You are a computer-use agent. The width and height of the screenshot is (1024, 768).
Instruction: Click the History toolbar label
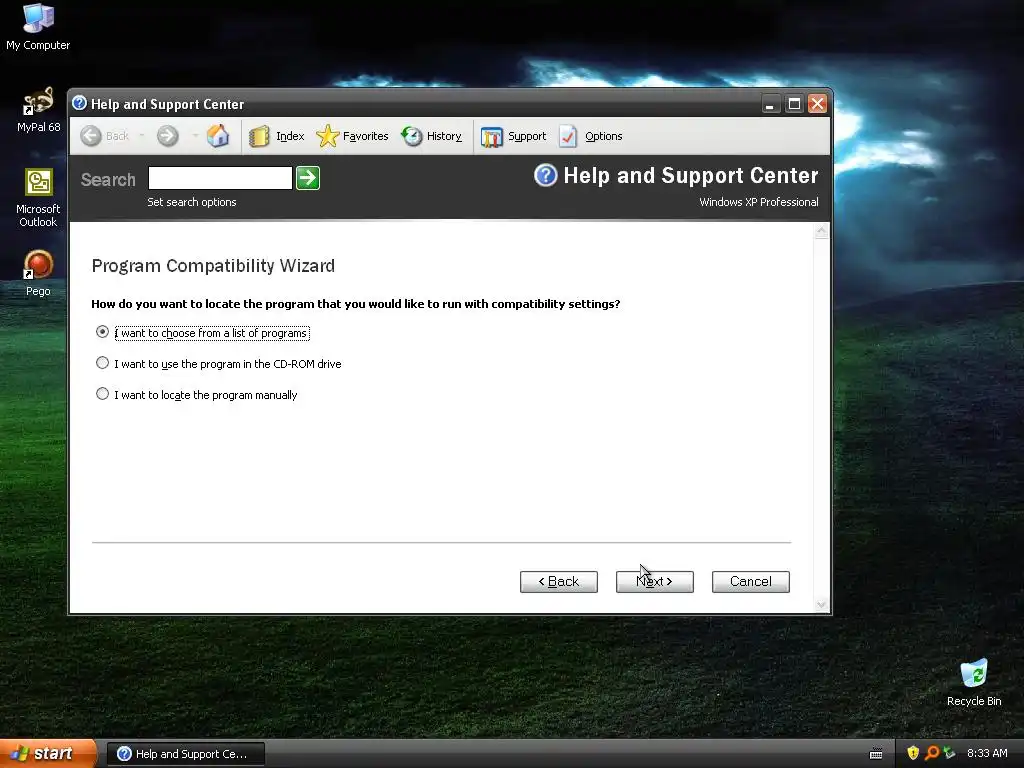pyautogui.click(x=444, y=136)
